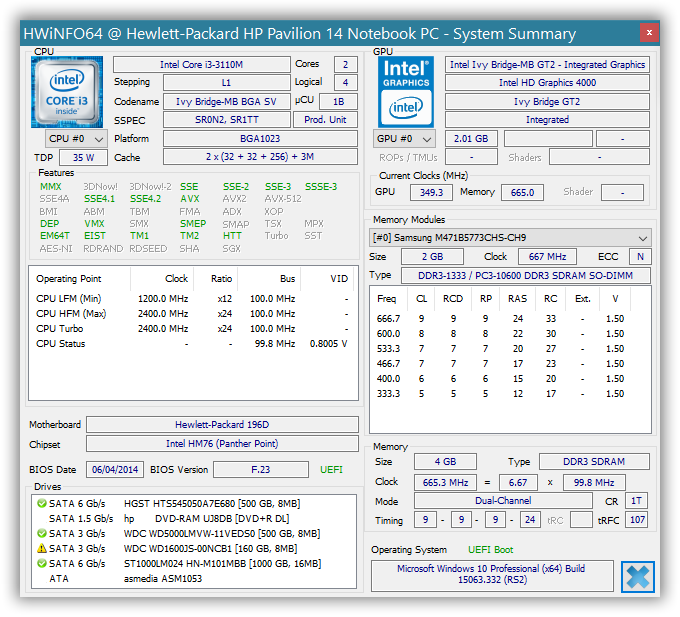
Task: Select the hp DVD-RAM UJ8DB drive row
Action: pos(193,519)
